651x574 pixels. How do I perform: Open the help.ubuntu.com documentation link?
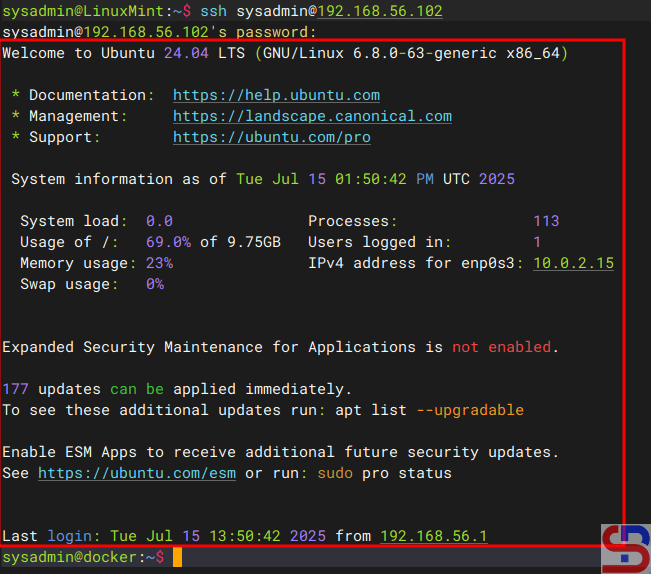click(276, 95)
